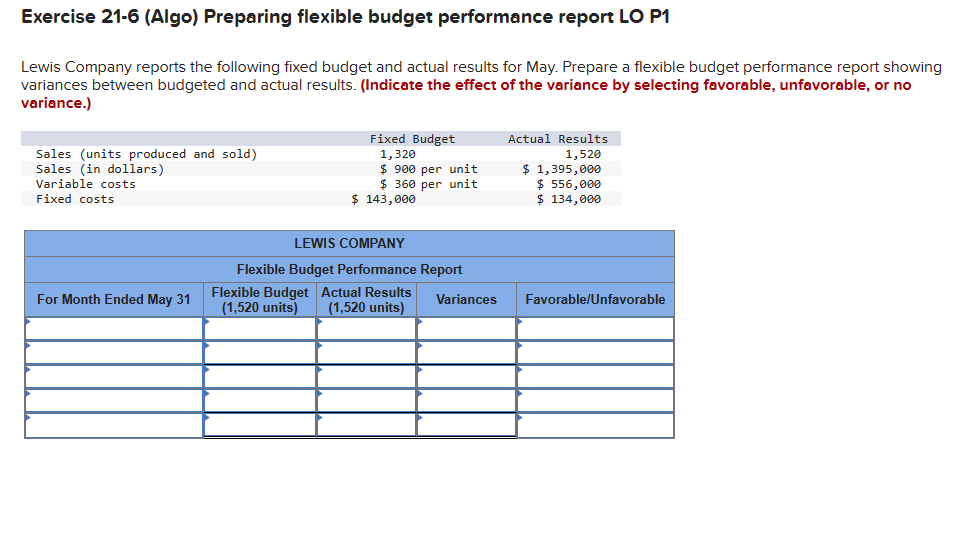Screen dimensions: 972x552
Task: Open third row label dropdown under For Month Ended
Action: point(114,376)
